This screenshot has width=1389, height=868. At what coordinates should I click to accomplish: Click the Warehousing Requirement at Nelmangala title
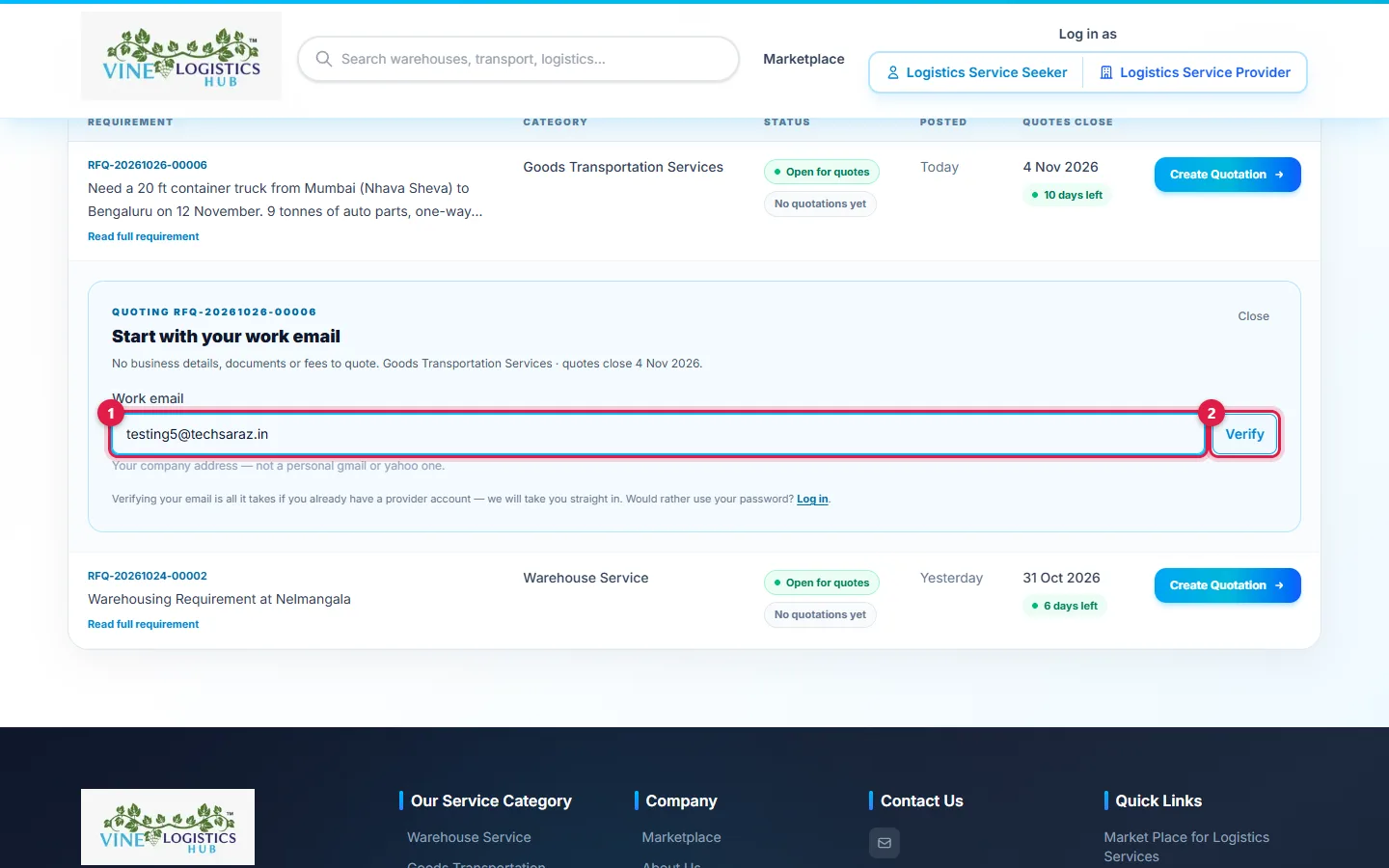(219, 599)
